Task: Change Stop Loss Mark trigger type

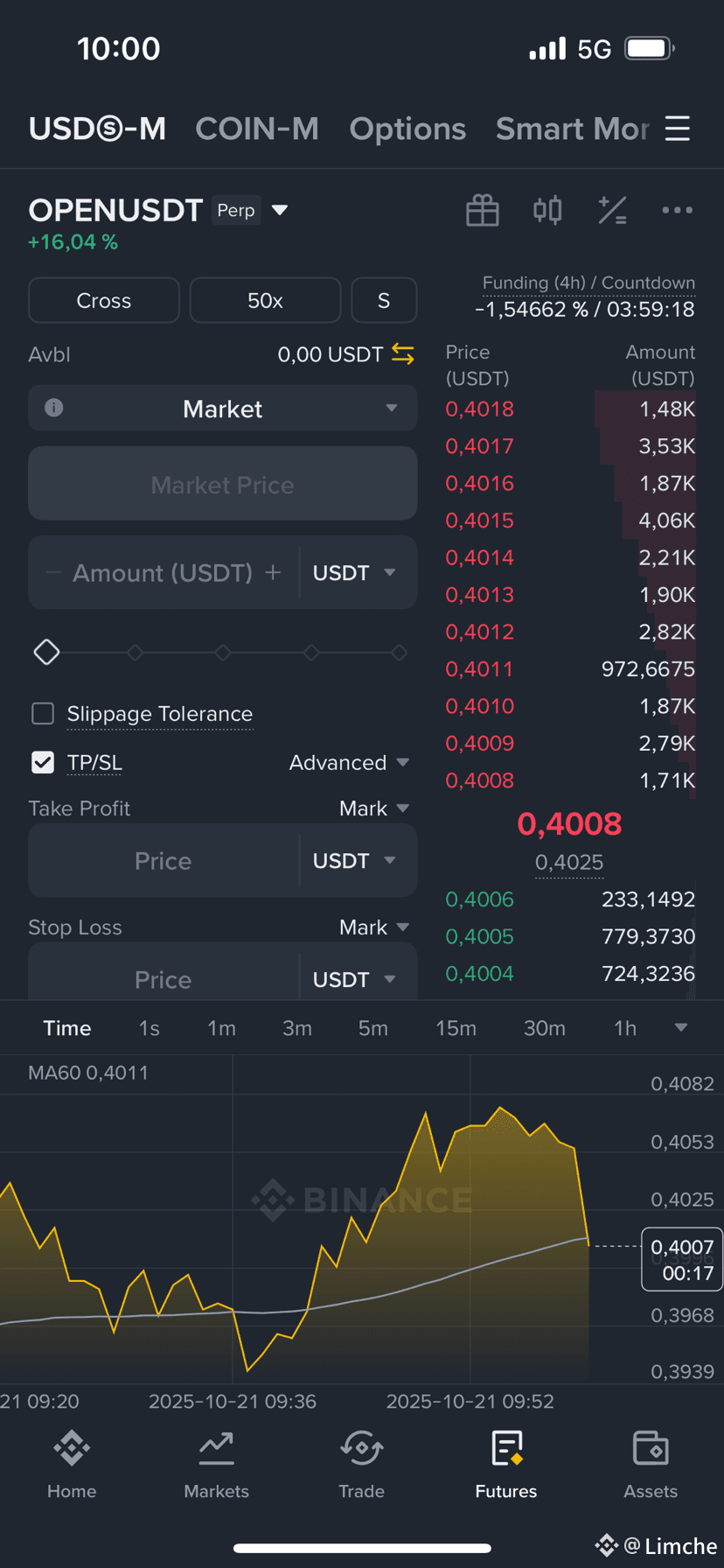Action: pyautogui.click(x=374, y=927)
